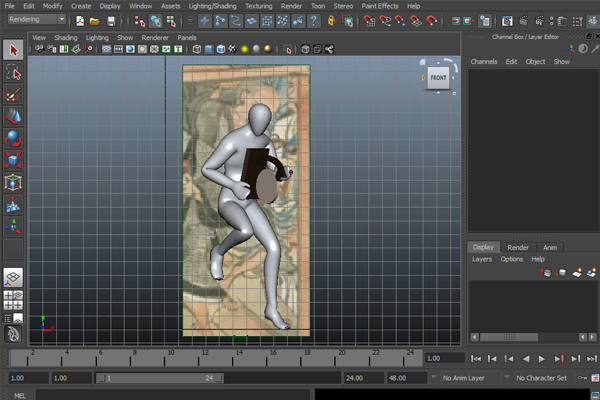Select the arrow Select tool

click(13, 50)
